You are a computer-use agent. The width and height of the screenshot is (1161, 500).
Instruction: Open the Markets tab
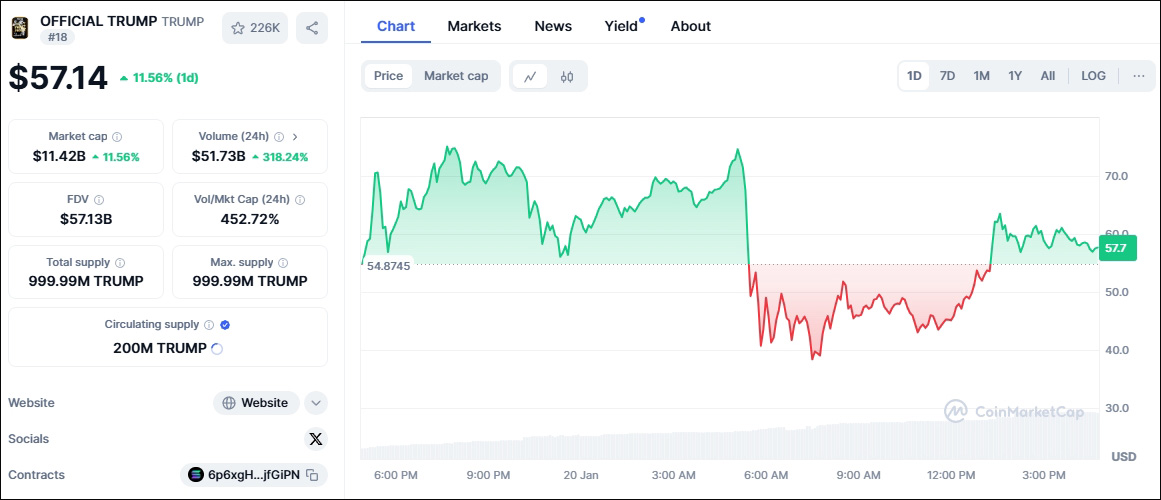[474, 26]
